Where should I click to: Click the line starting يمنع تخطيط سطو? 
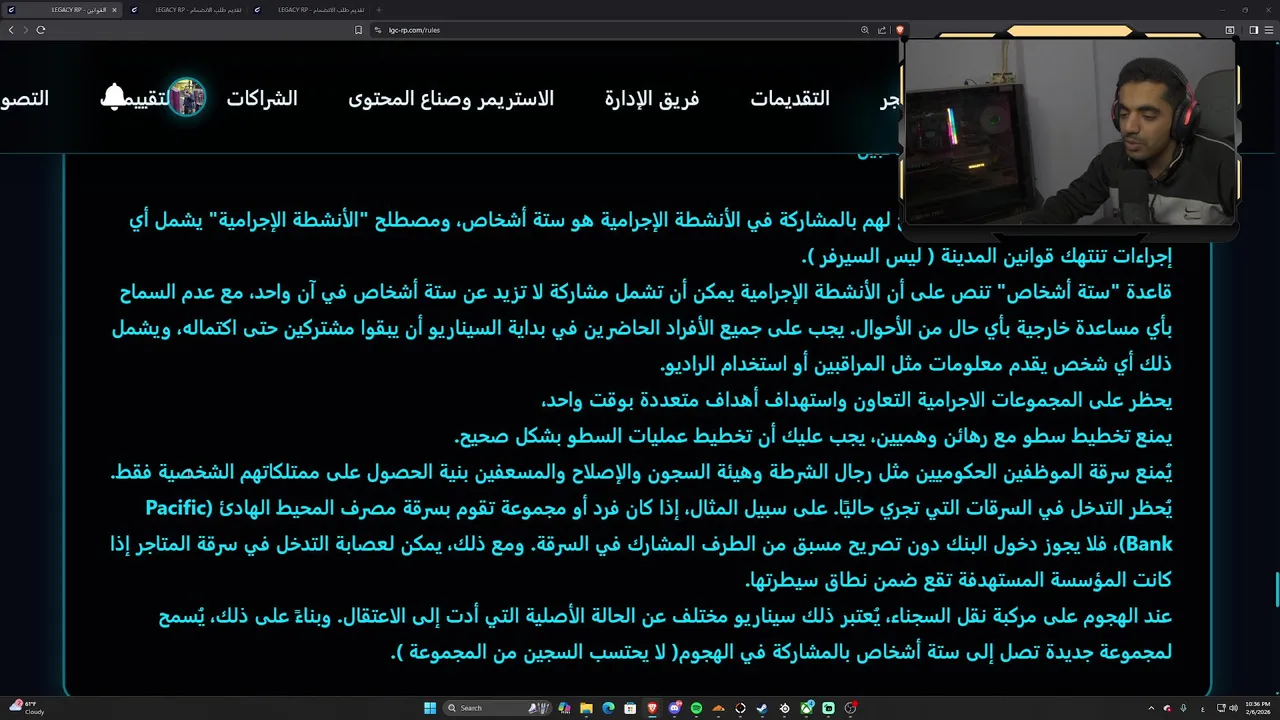tap(813, 436)
